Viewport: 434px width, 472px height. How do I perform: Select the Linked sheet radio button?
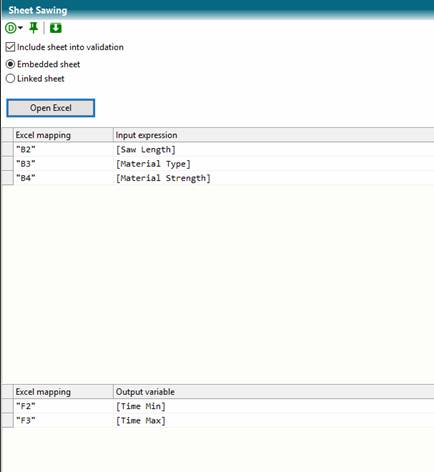[10, 79]
